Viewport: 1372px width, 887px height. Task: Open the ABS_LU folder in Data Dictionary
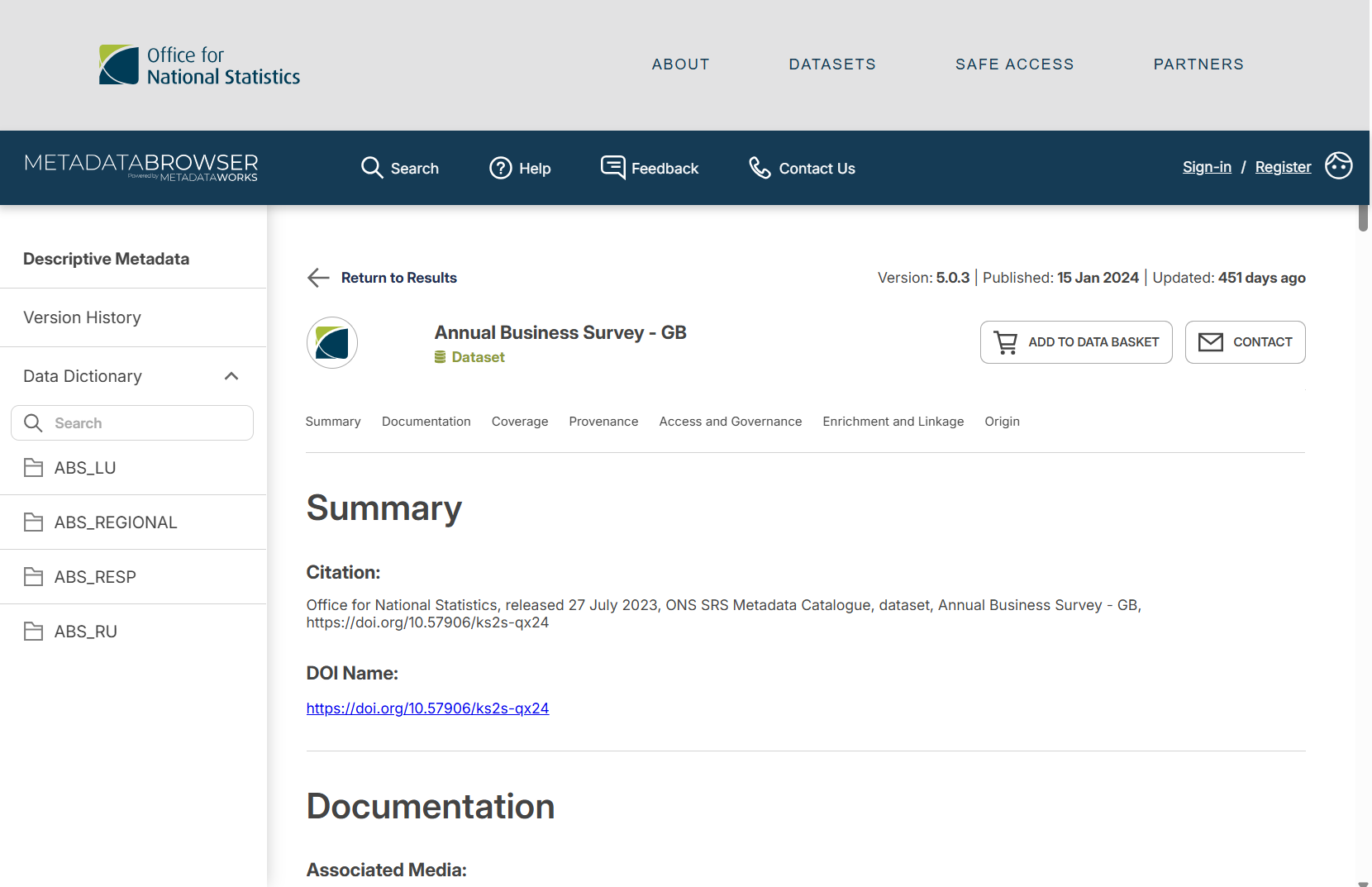coord(85,468)
